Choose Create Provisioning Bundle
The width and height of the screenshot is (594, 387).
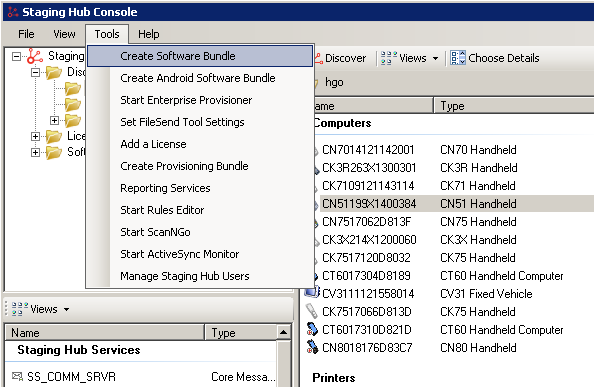point(184,166)
